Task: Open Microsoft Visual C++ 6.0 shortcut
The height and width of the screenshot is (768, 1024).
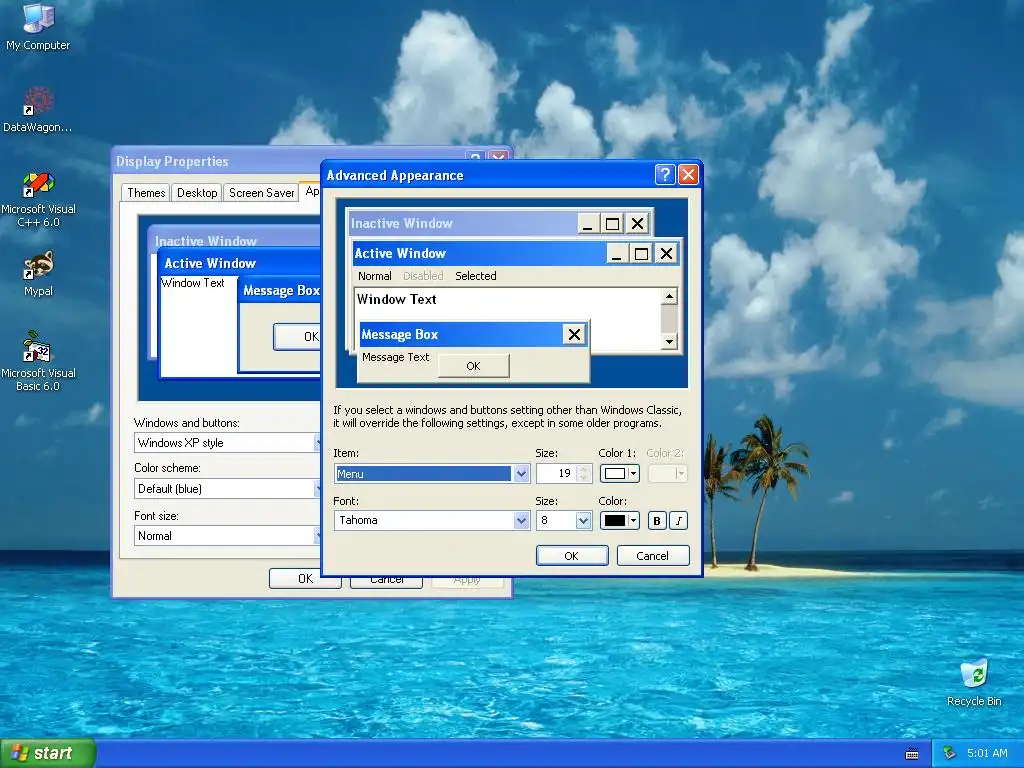Action: tap(38, 199)
